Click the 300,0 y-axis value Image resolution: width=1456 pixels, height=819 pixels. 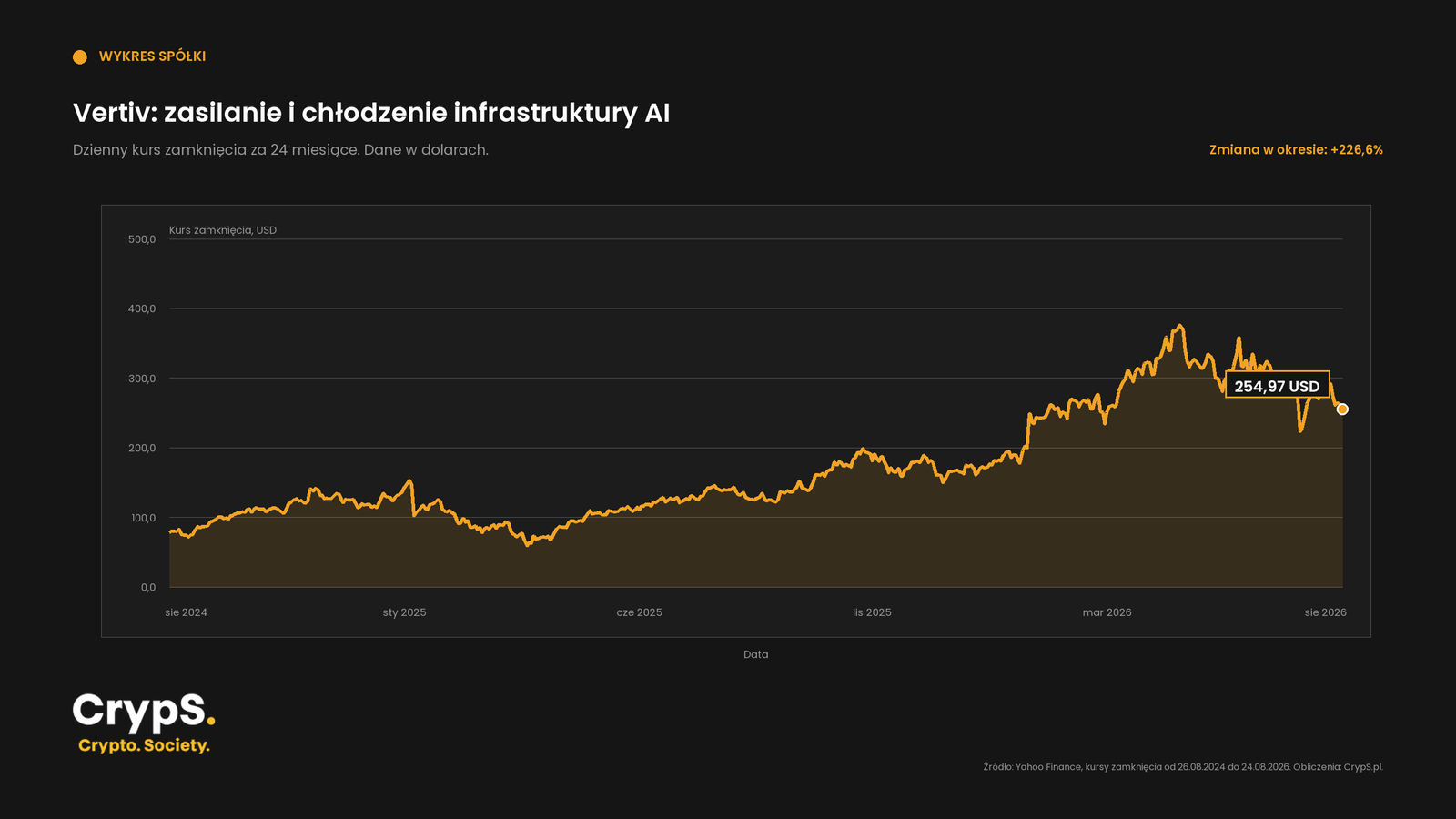click(x=142, y=379)
